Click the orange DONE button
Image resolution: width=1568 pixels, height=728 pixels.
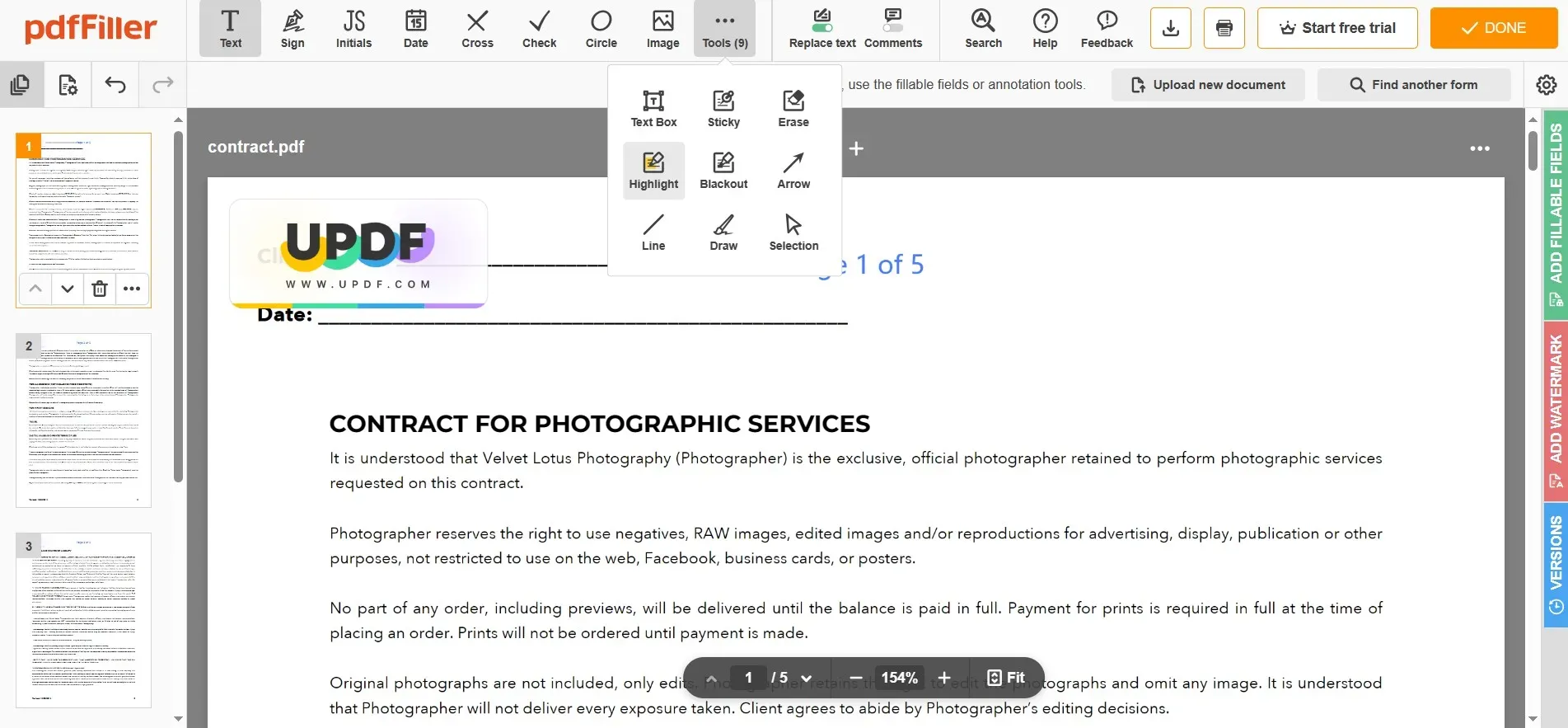tap(1494, 28)
